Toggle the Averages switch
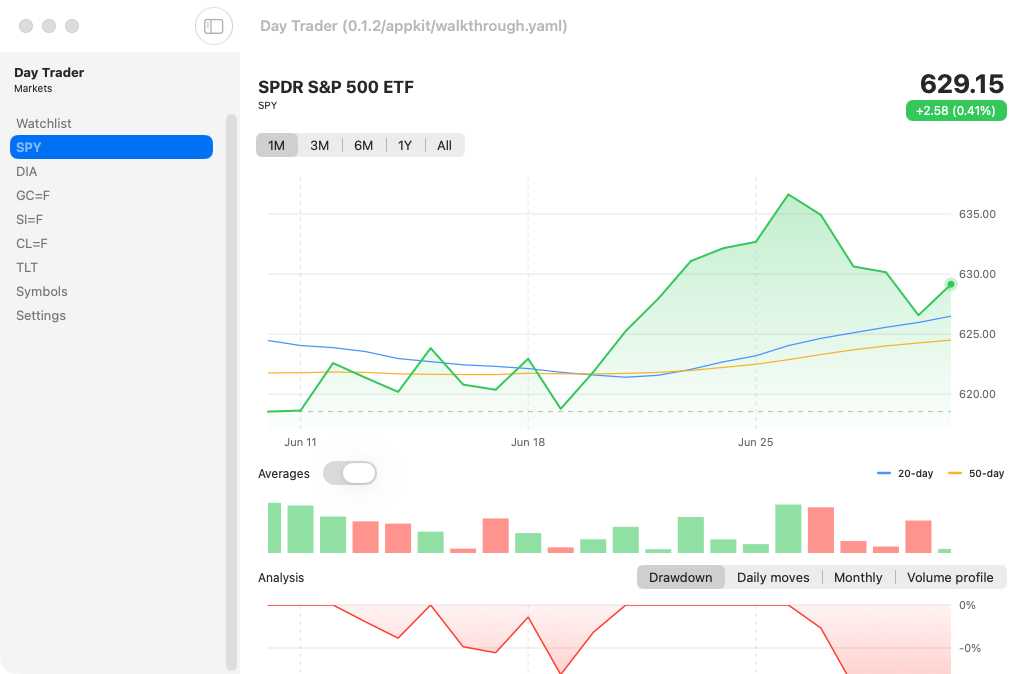Viewport: 1024px width, 674px height. pos(350,473)
